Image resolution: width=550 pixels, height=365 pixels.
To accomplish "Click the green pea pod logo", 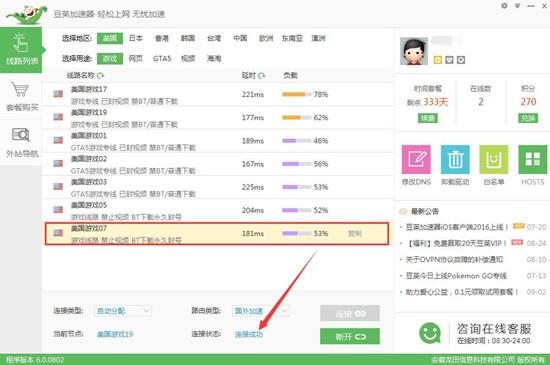I will point(26,14).
